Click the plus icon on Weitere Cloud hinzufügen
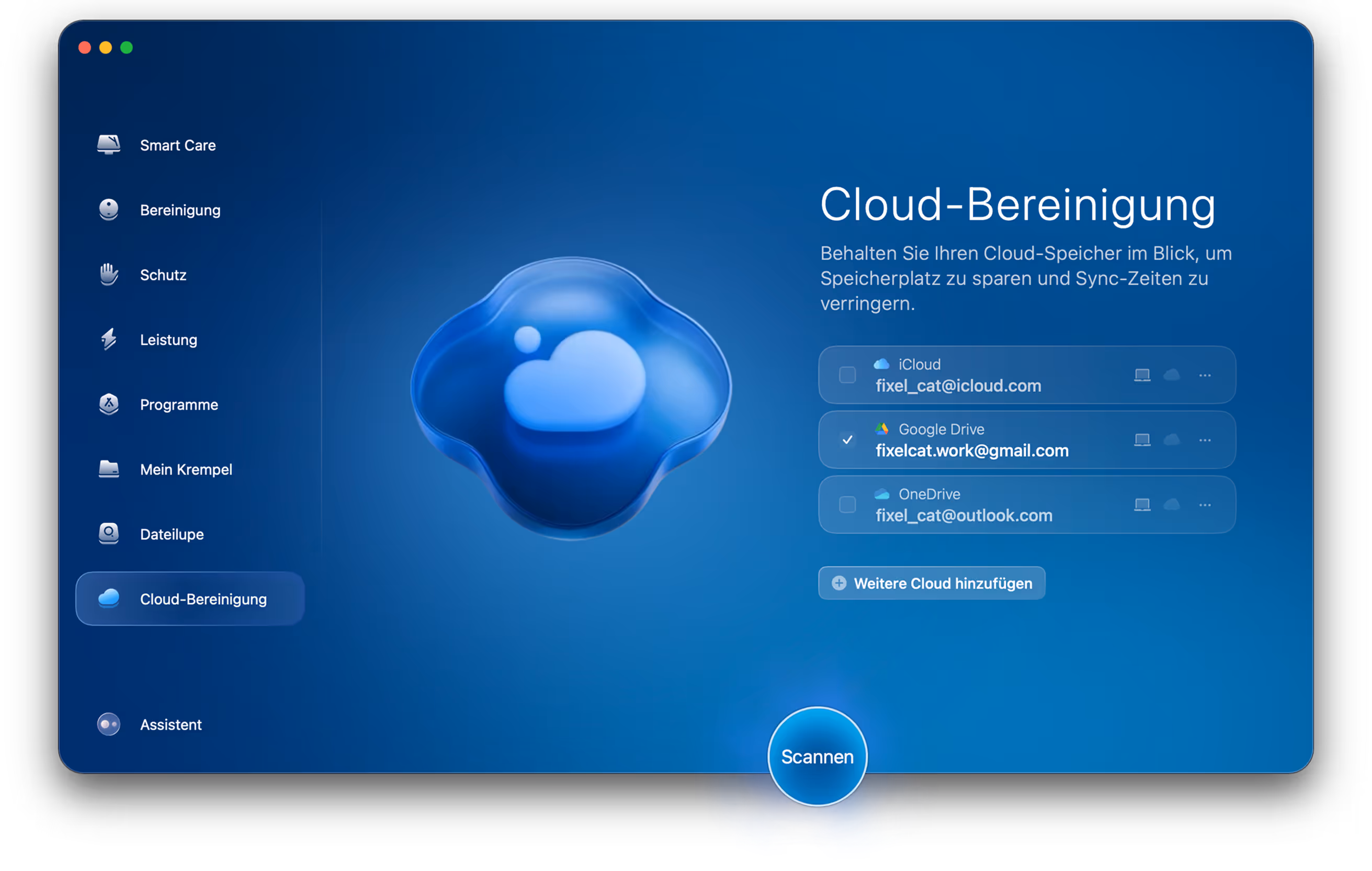Screen dimensions: 1372x871 click(x=840, y=583)
